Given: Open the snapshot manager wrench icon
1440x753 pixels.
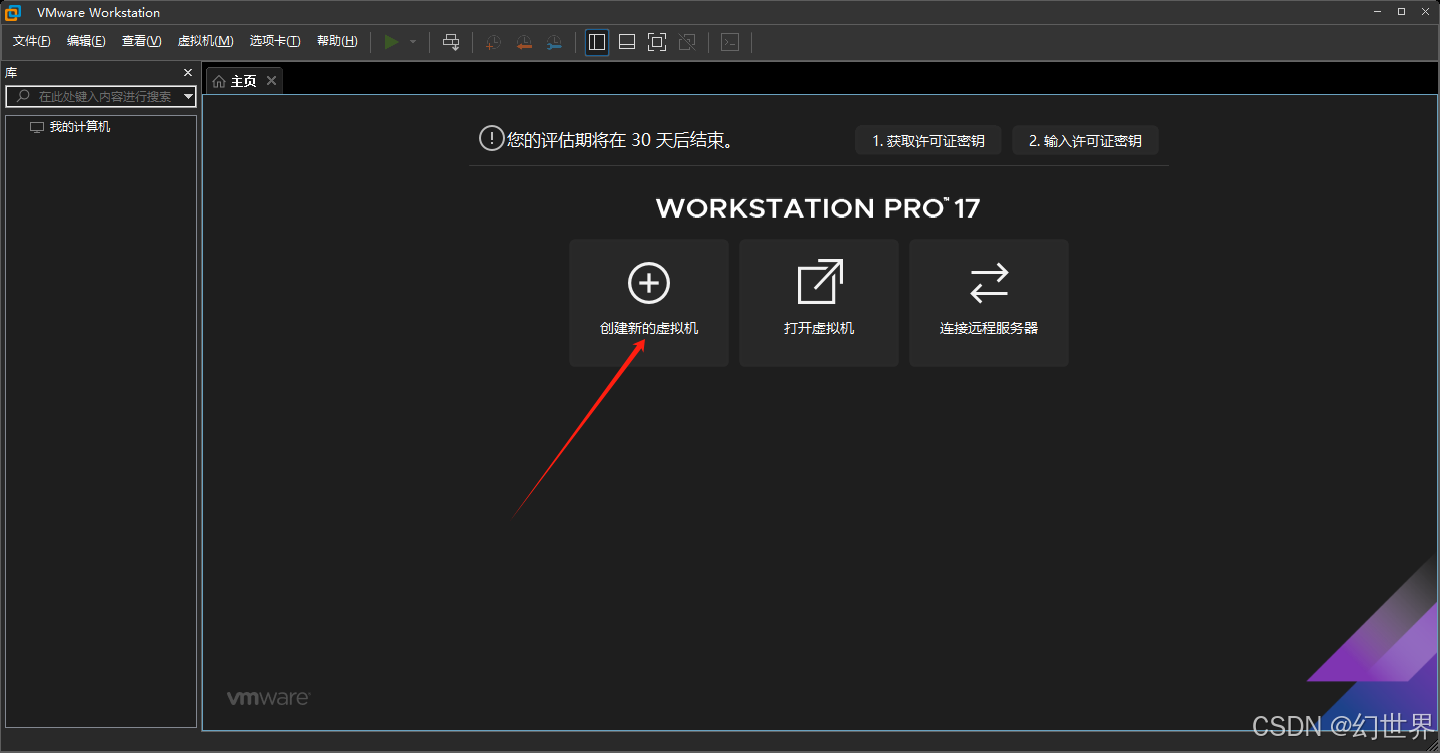Looking at the screenshot, I should pos(554,42).
